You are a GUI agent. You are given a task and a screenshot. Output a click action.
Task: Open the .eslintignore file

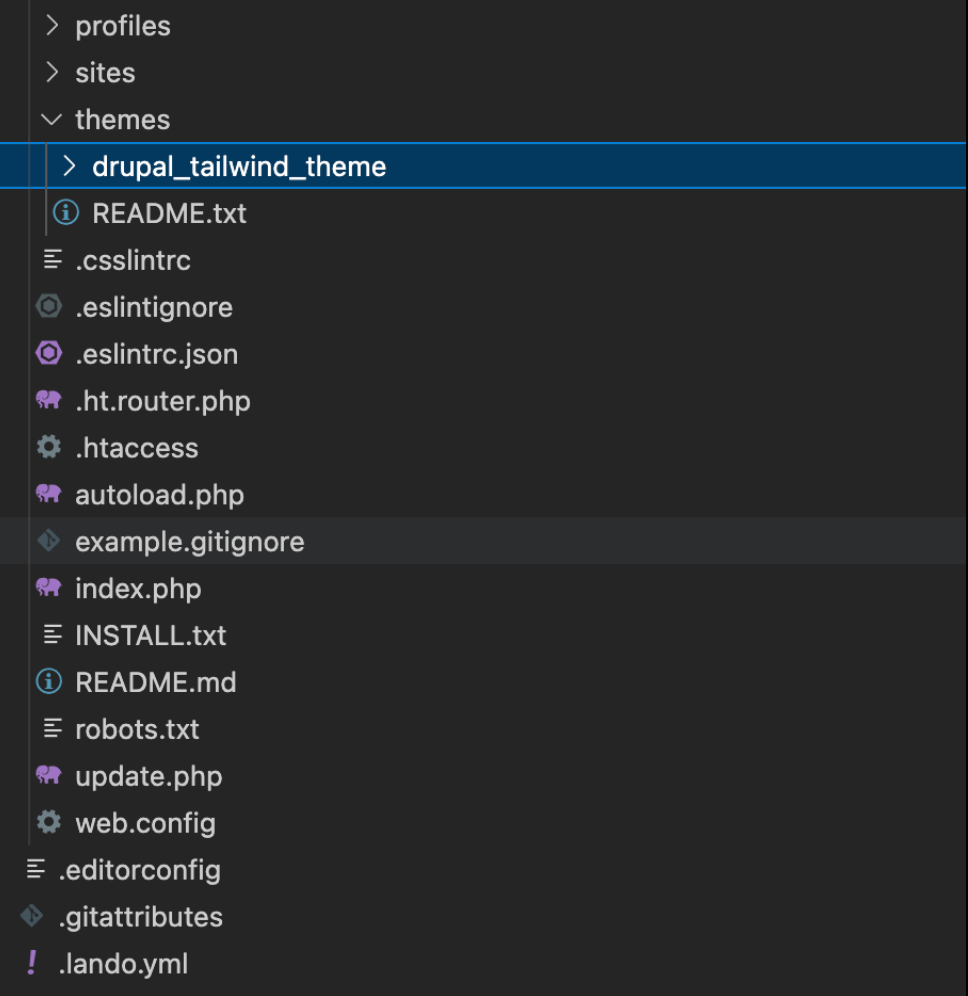154,307
